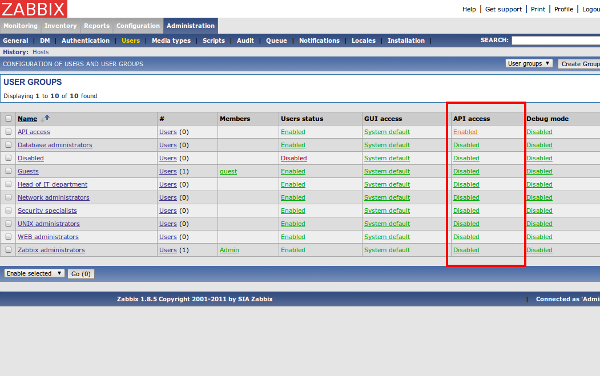Viewport: 600px width, 376px height.
Task: Check the API access group checkbox
Action: tap(8, 132)
